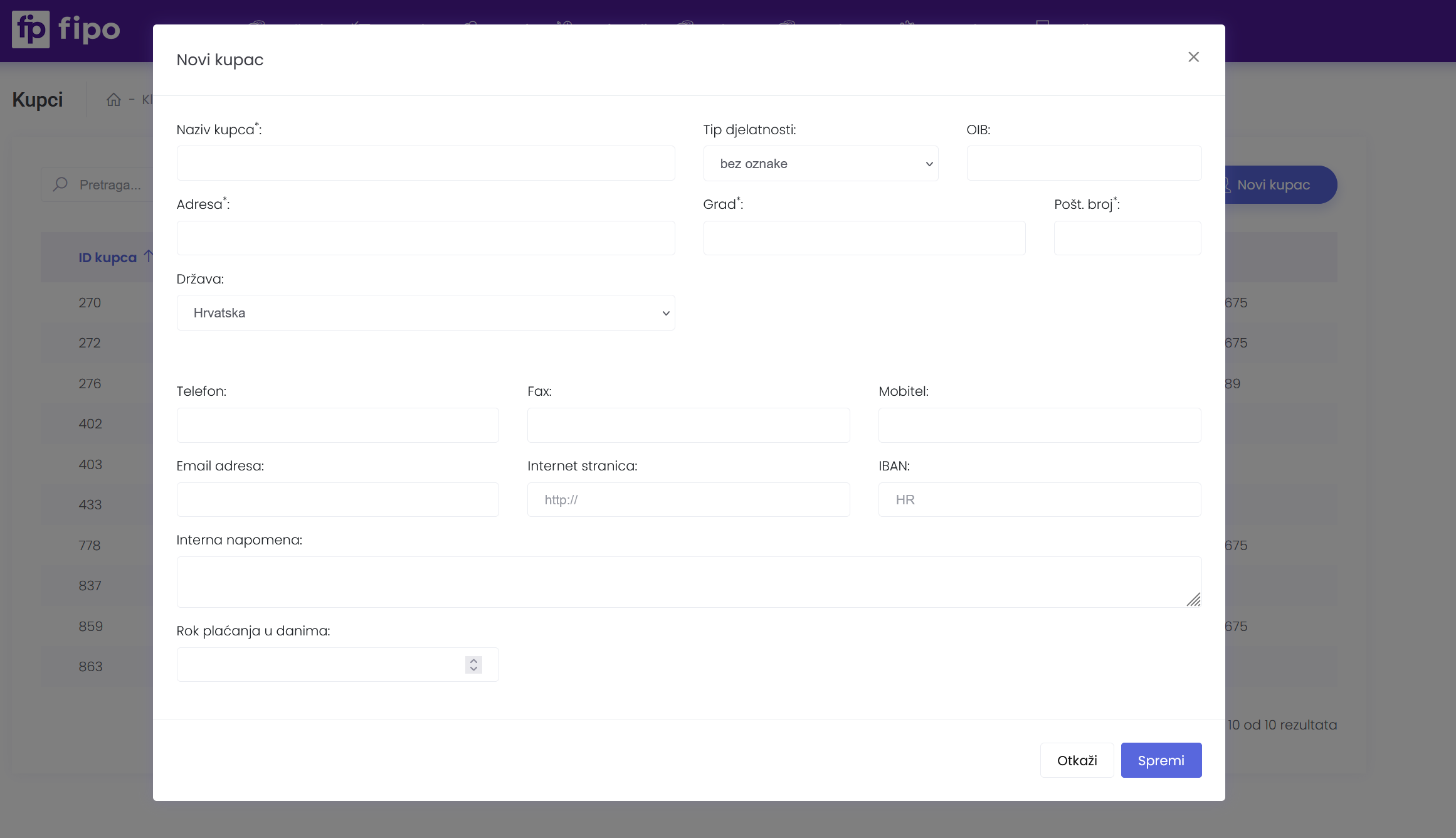Image resolution: width=1456 pixels, height=838 pixels.
Task: Click Rok plaćanja stepper arrows
Action: click(473, 665)
